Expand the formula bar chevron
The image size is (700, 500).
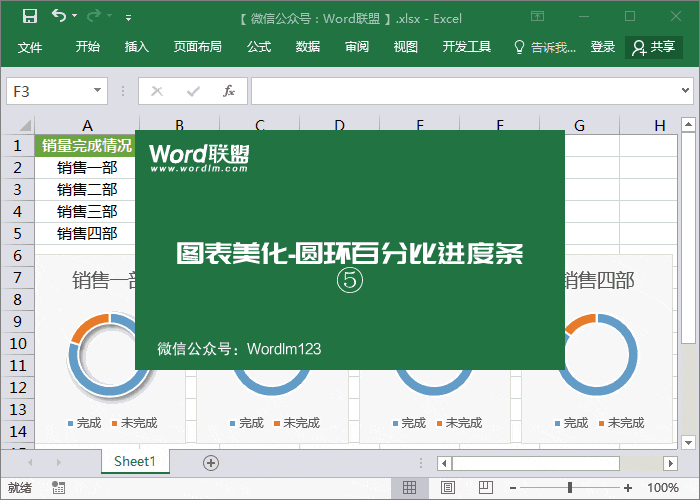(x=686, y=91)
